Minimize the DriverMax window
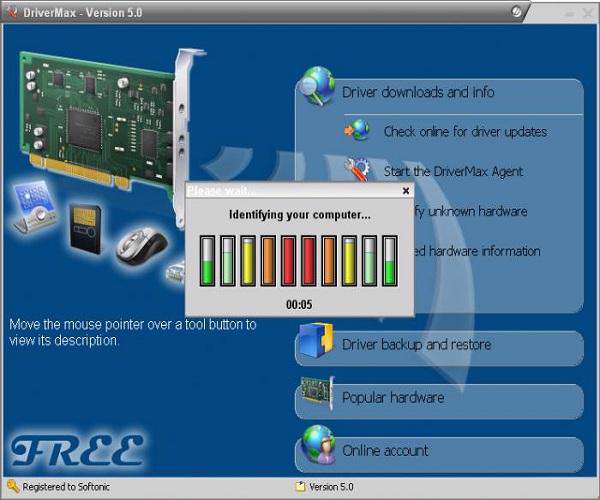This screenshot has height=500, width=600. click(570, 14)
